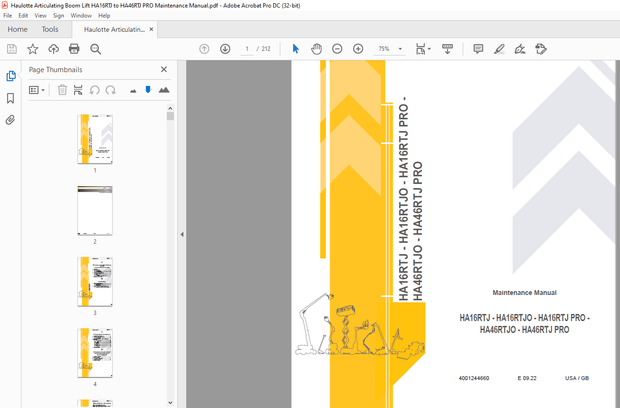Click the document number 4001244660
Screen dimensions: 620x408
(x=474, y=378)
